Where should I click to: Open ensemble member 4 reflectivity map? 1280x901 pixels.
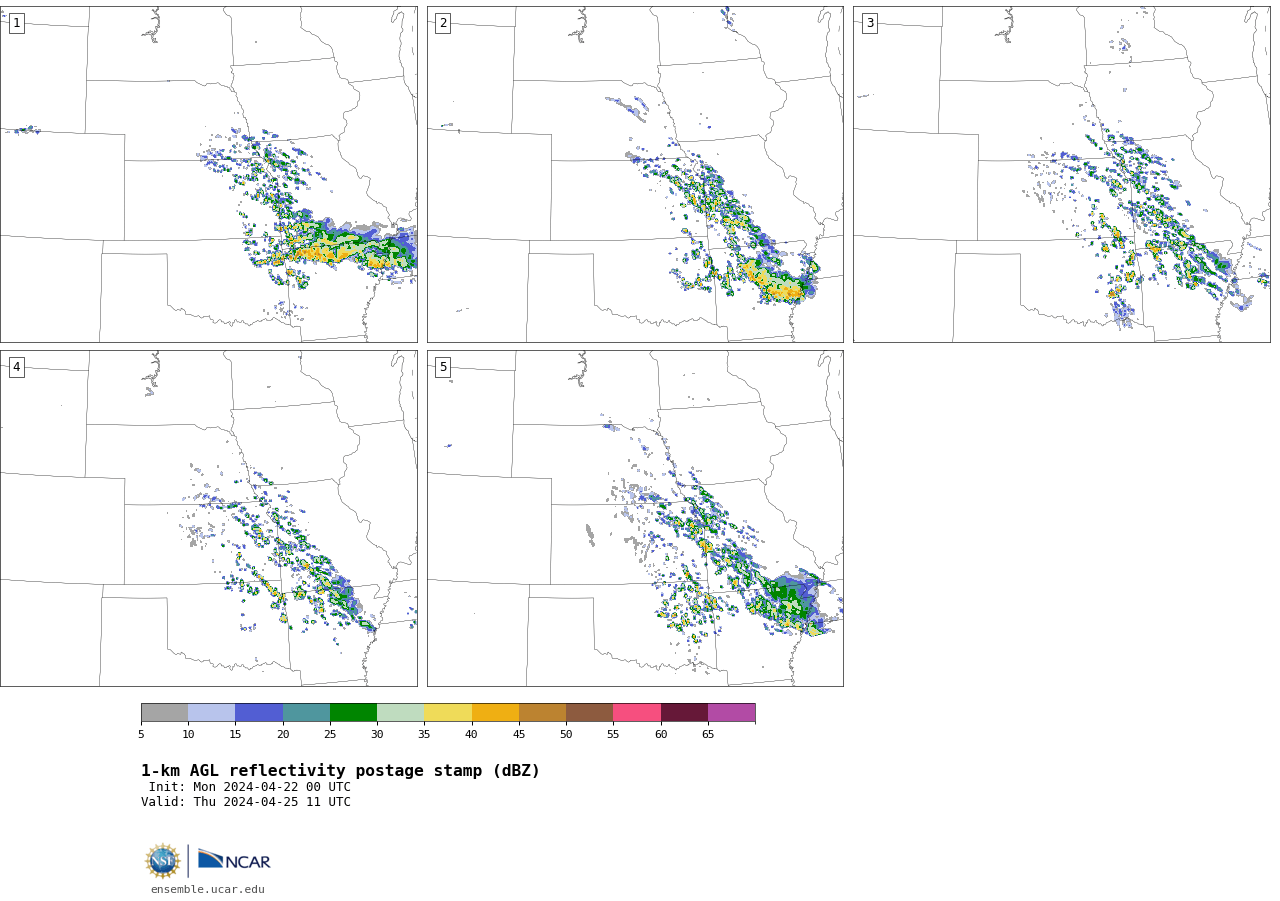[208, 518]
